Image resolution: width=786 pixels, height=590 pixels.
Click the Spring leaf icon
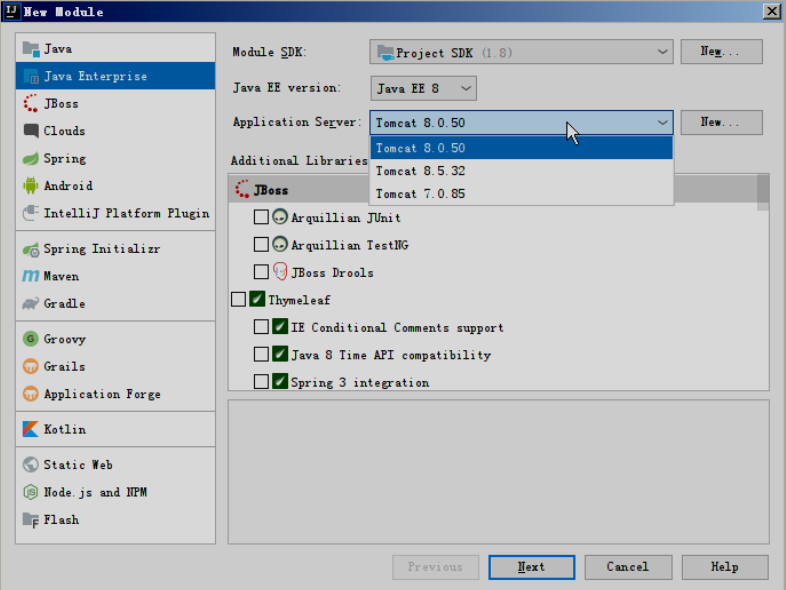pos(31,158)
